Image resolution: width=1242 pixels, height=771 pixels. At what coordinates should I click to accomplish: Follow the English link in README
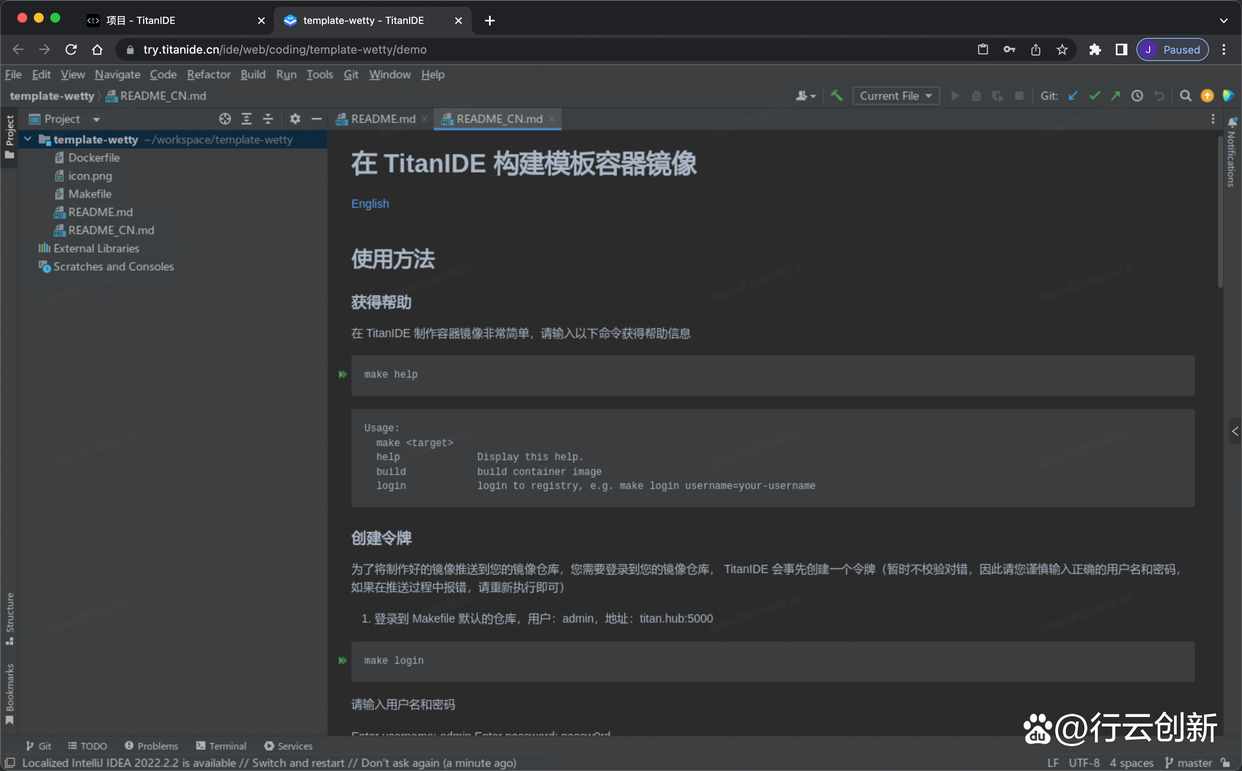pyautogui.click(x=370, y=203)
